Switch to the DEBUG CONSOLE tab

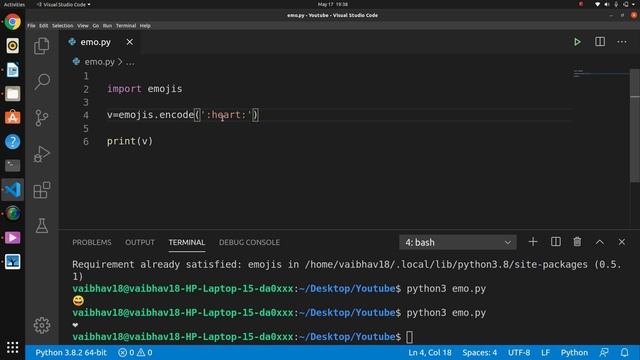249,242
